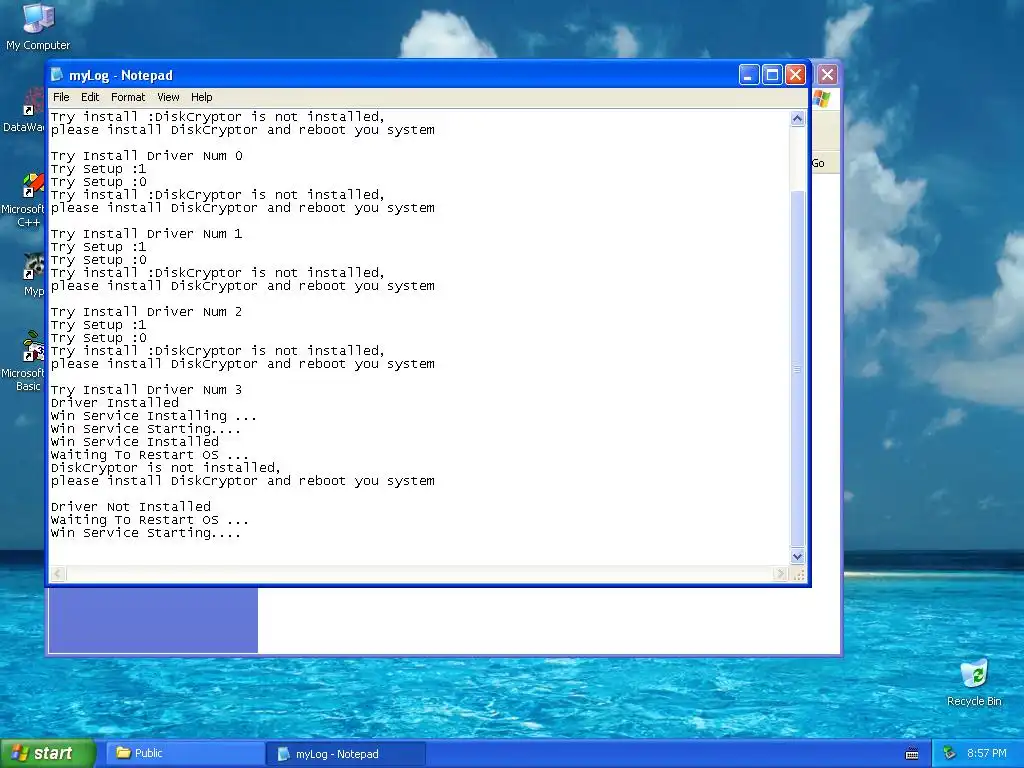
Task: Click the Notepad vertical scrollbar thumb
Action: pyautogui.click(x=797, y=368)
